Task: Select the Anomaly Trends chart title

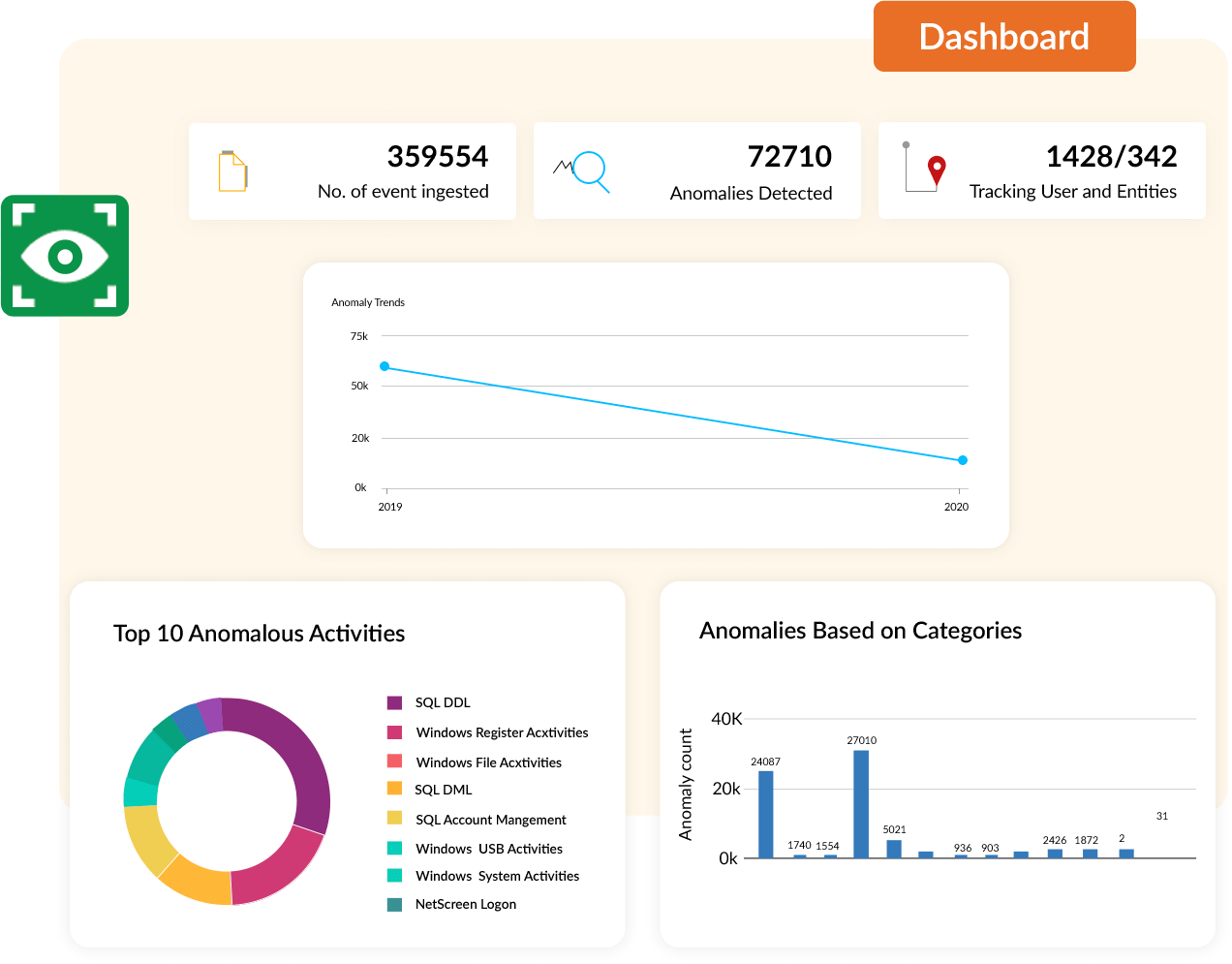Action: (x=368, y=302)
